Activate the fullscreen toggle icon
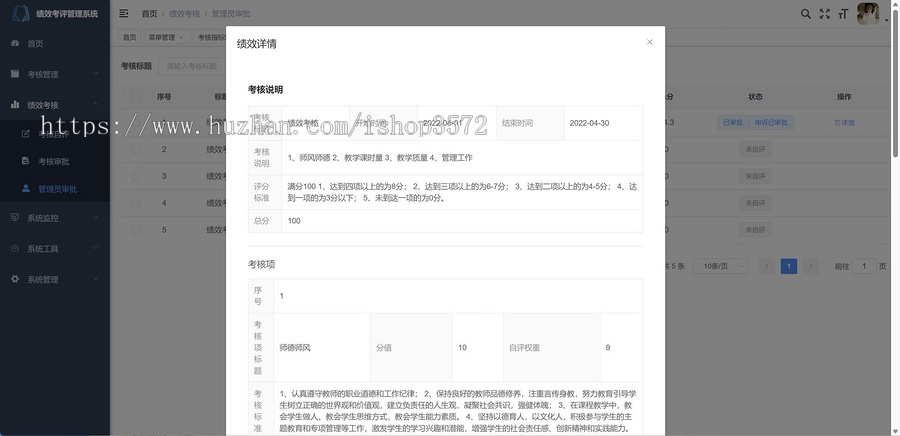Screen dimensions: 900x436 (825, 14)
